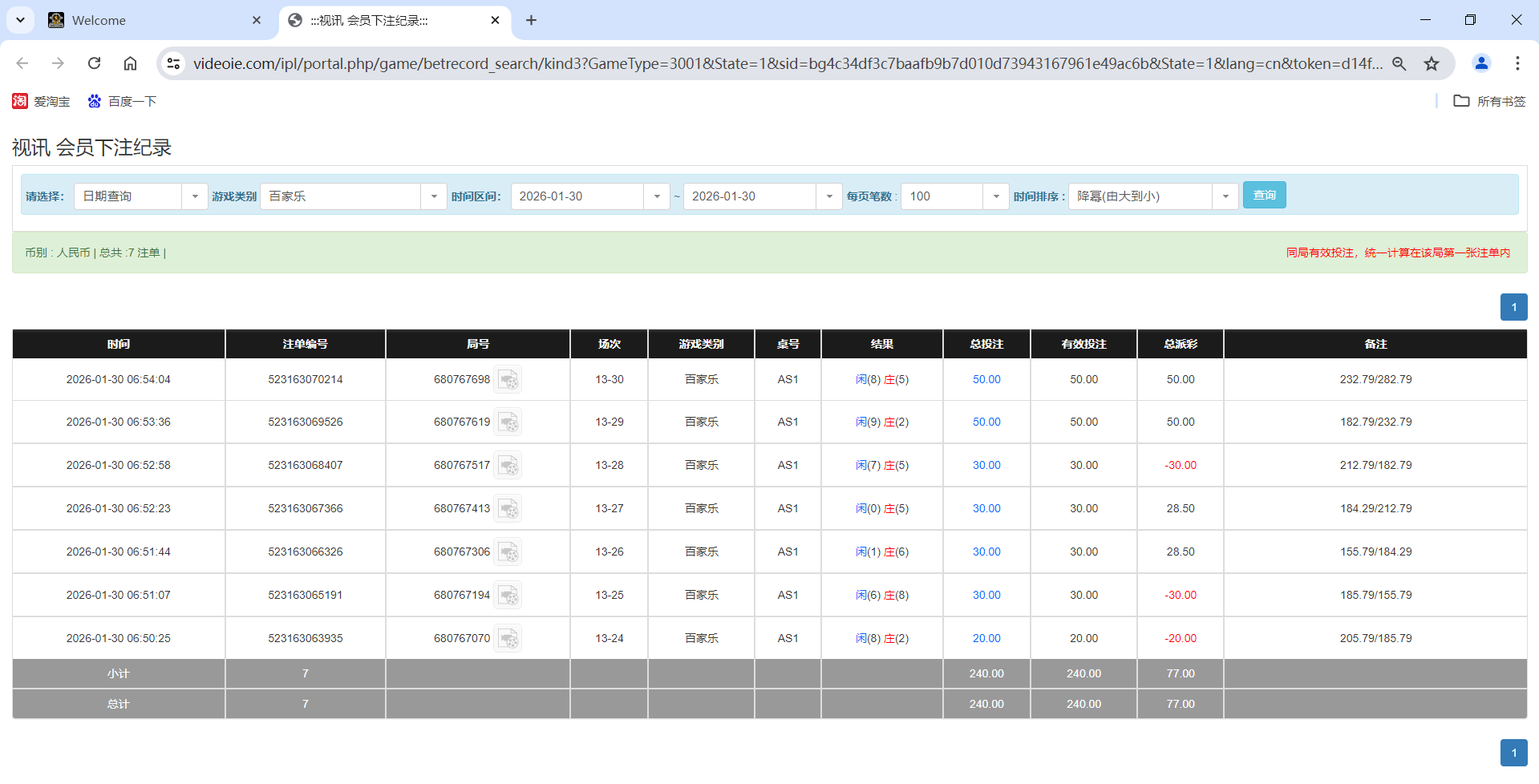Bookmark this page with the star icon
Viewport: 1539px width, 784px height.
click(x=1432, y=63)
